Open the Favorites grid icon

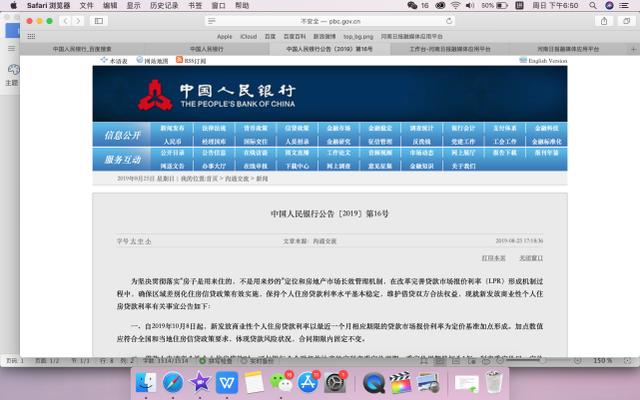pyautogui.click(x=31, y=36)
